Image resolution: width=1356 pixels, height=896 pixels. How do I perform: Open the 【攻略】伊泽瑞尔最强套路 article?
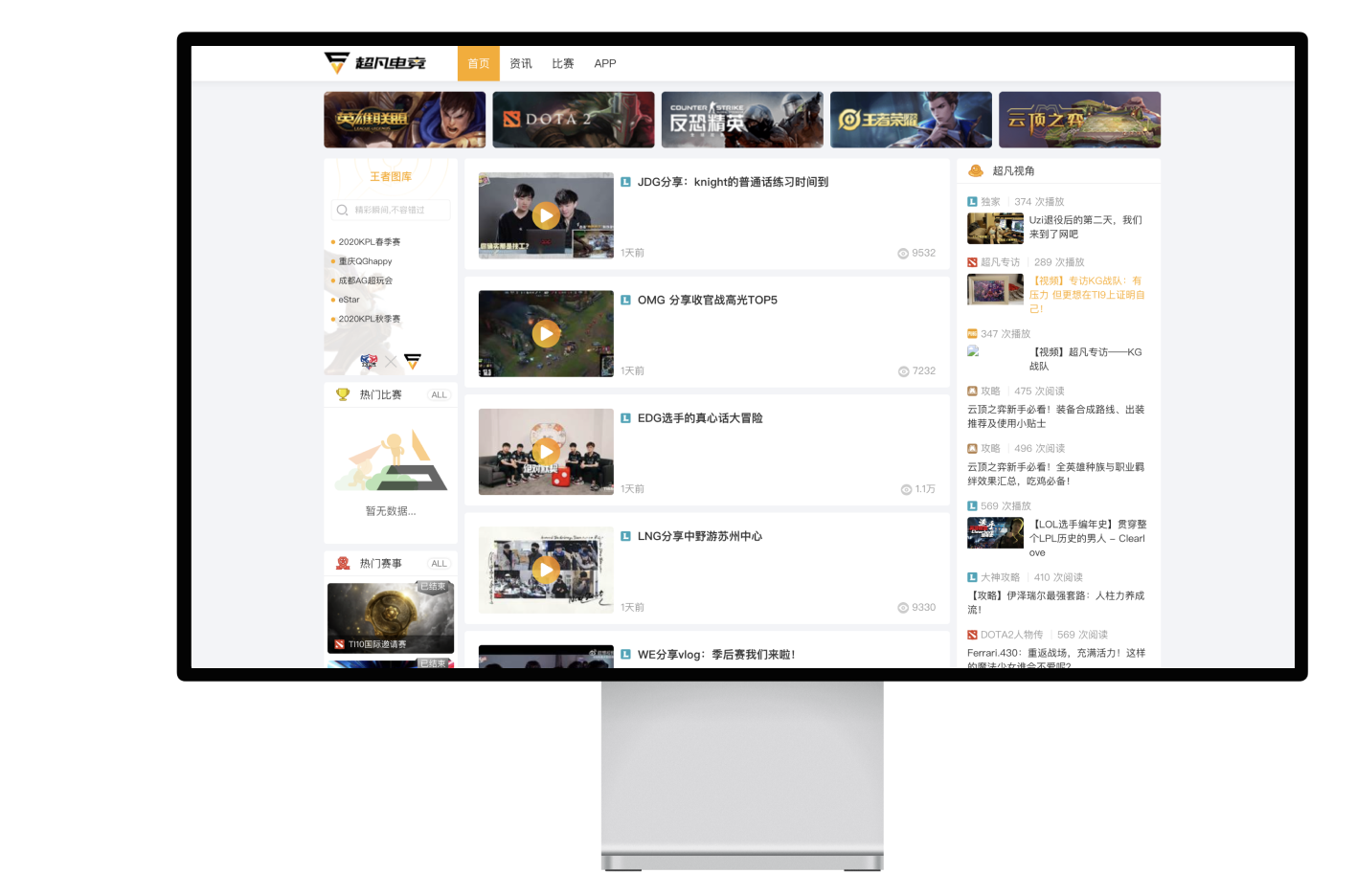point(1056,602)
